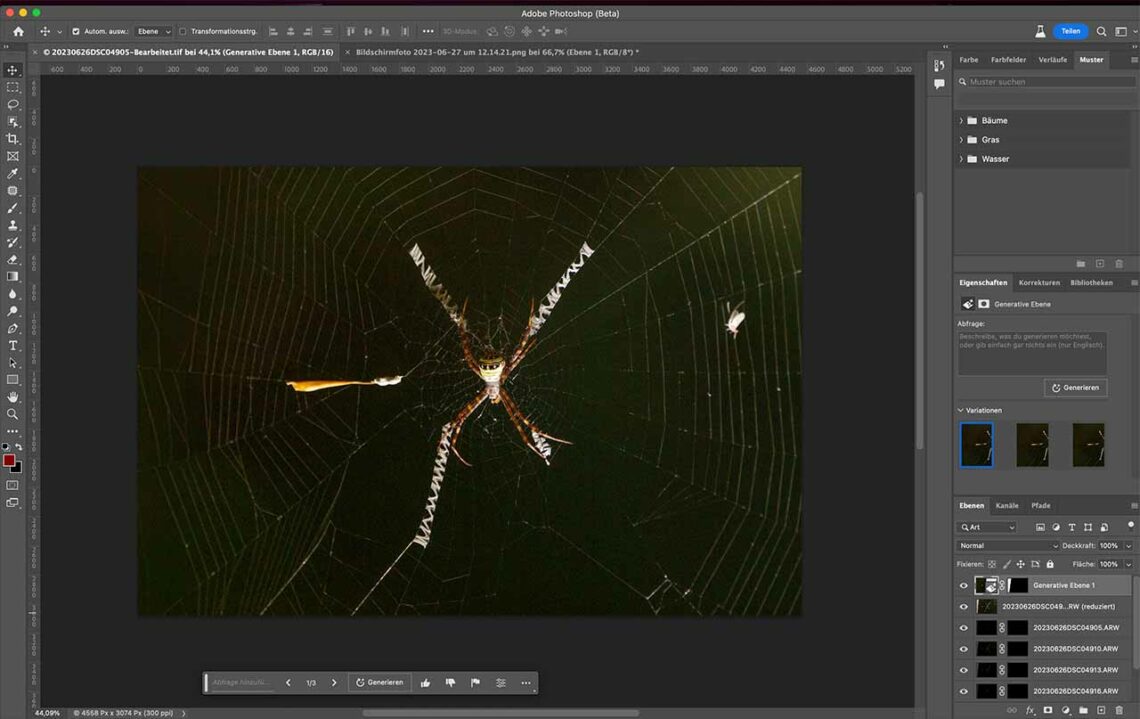Switch to the Kanäle tab

(x=1006, y=506)
